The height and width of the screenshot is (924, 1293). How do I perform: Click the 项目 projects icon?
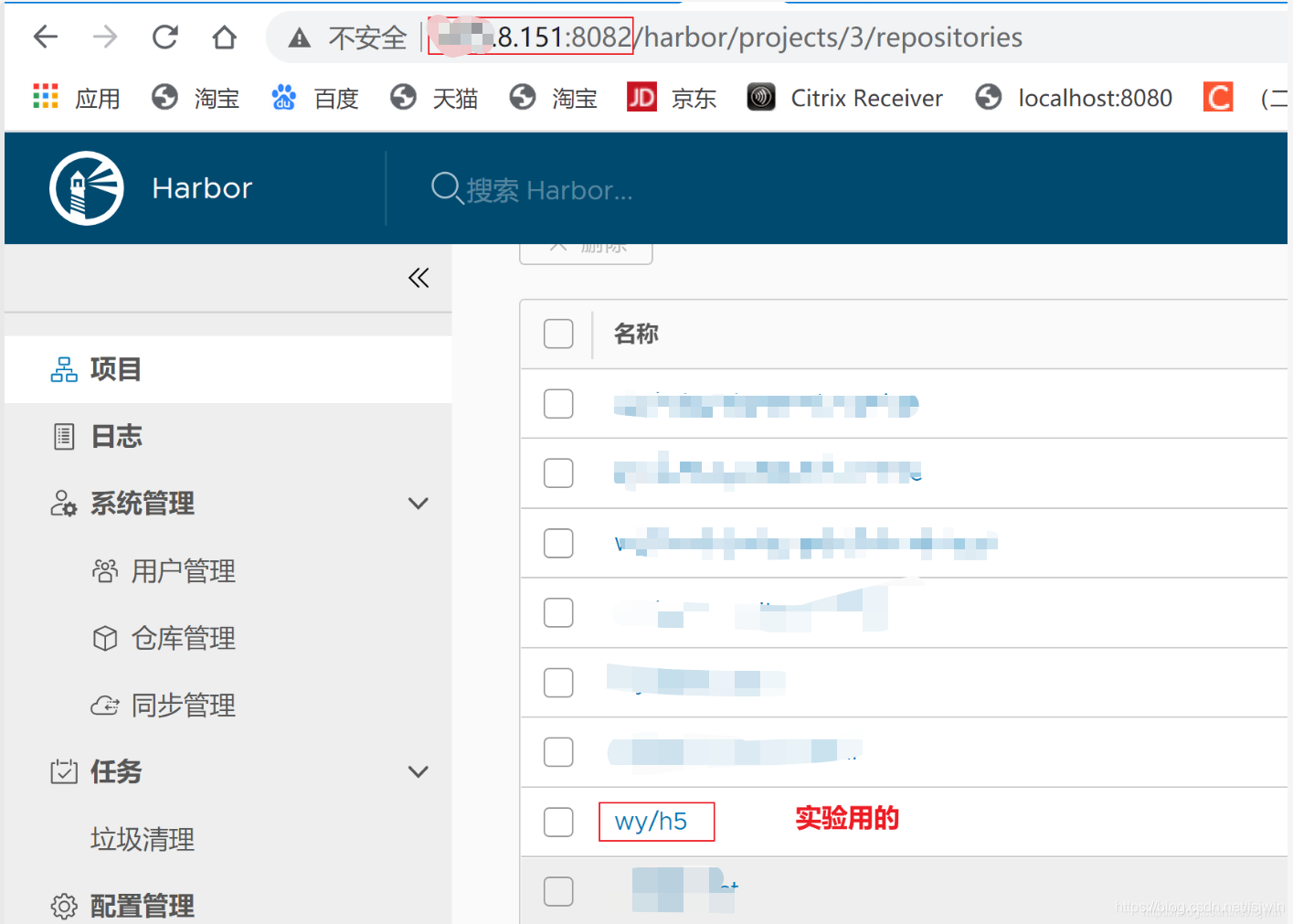pos(64,369)
